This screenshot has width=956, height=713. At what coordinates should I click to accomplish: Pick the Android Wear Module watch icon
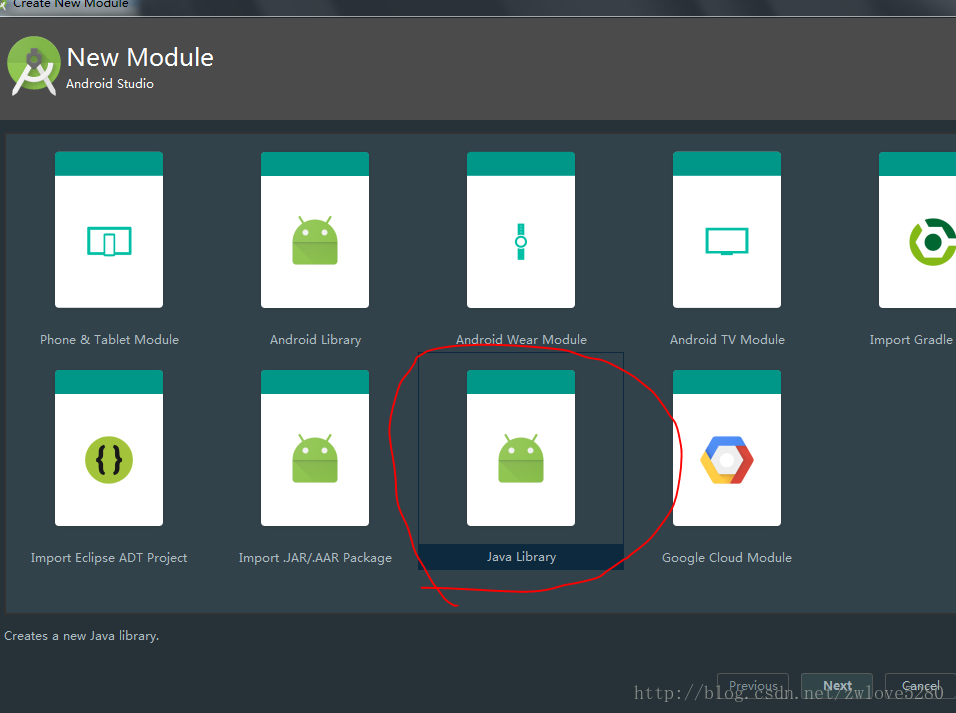[521, 242]
